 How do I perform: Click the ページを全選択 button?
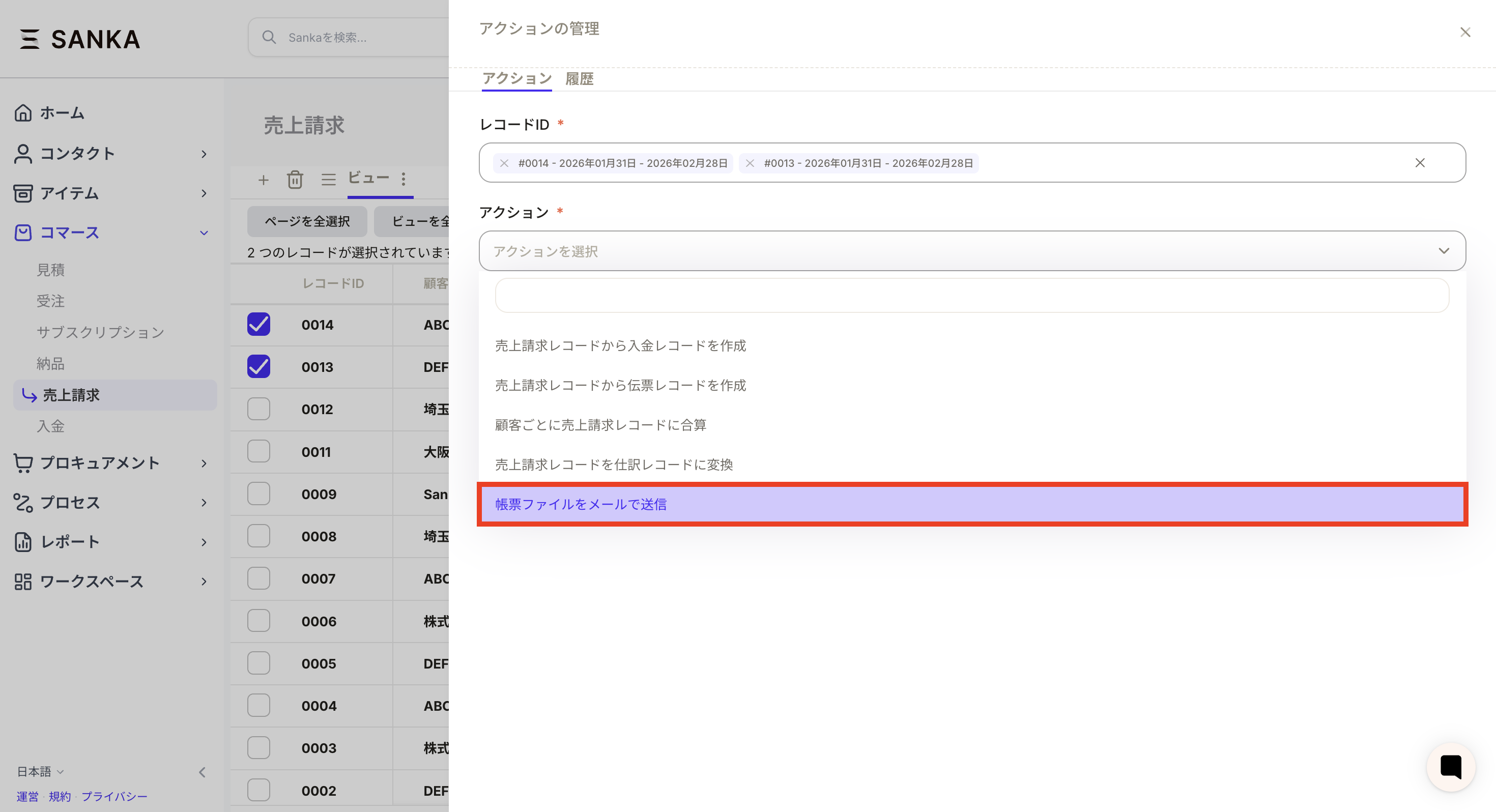(x=307, y=221)
